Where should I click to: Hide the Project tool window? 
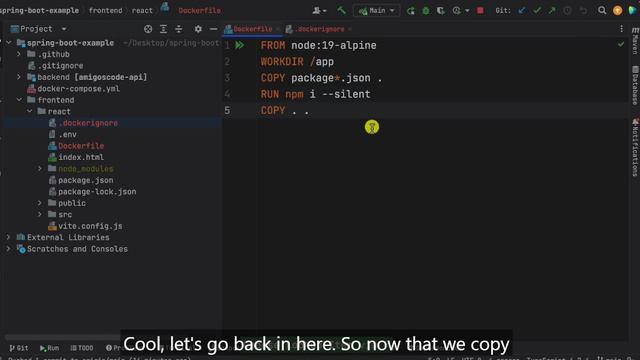click(x=213, y=29)
